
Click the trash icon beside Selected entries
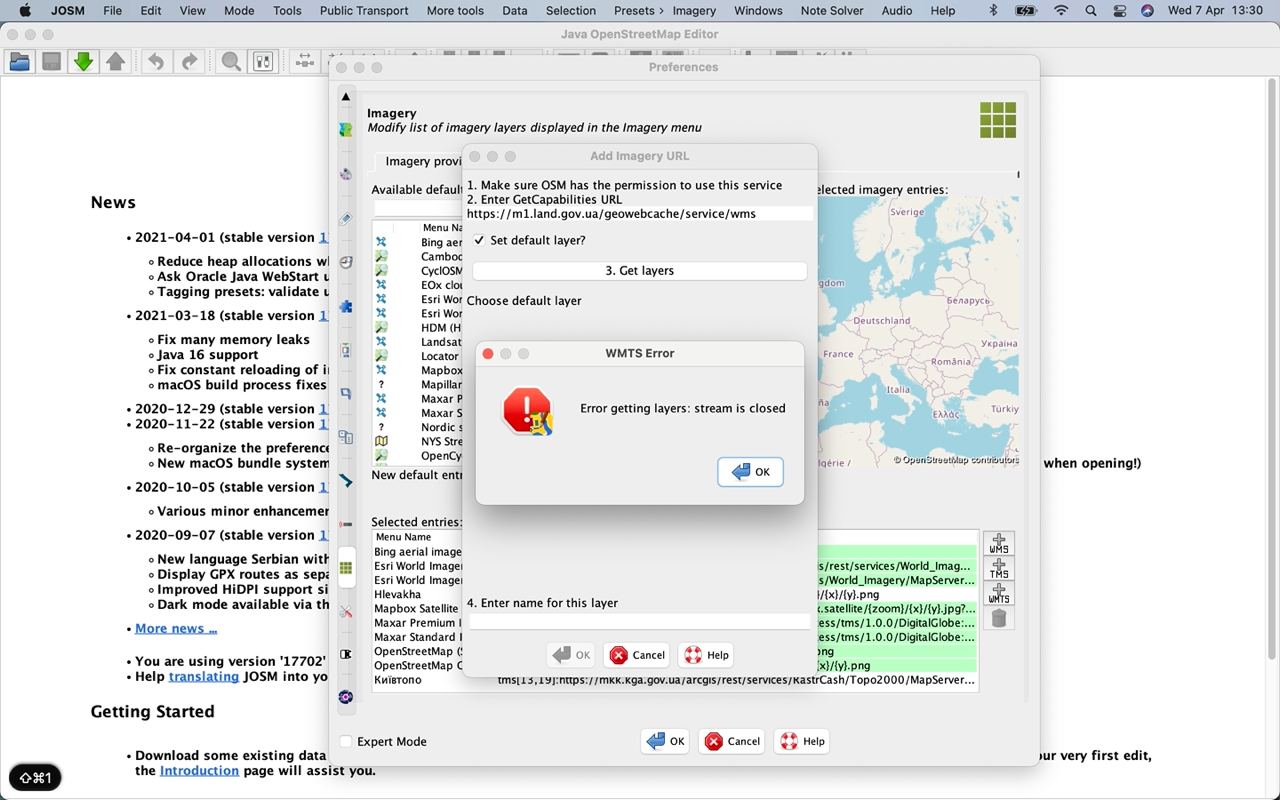999,619
